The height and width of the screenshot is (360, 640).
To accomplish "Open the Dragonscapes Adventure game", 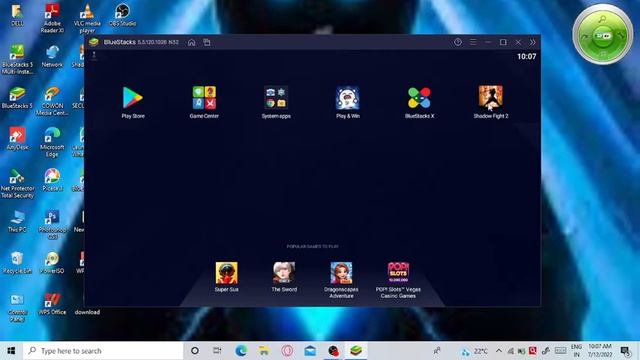I will tap(341, 274).
